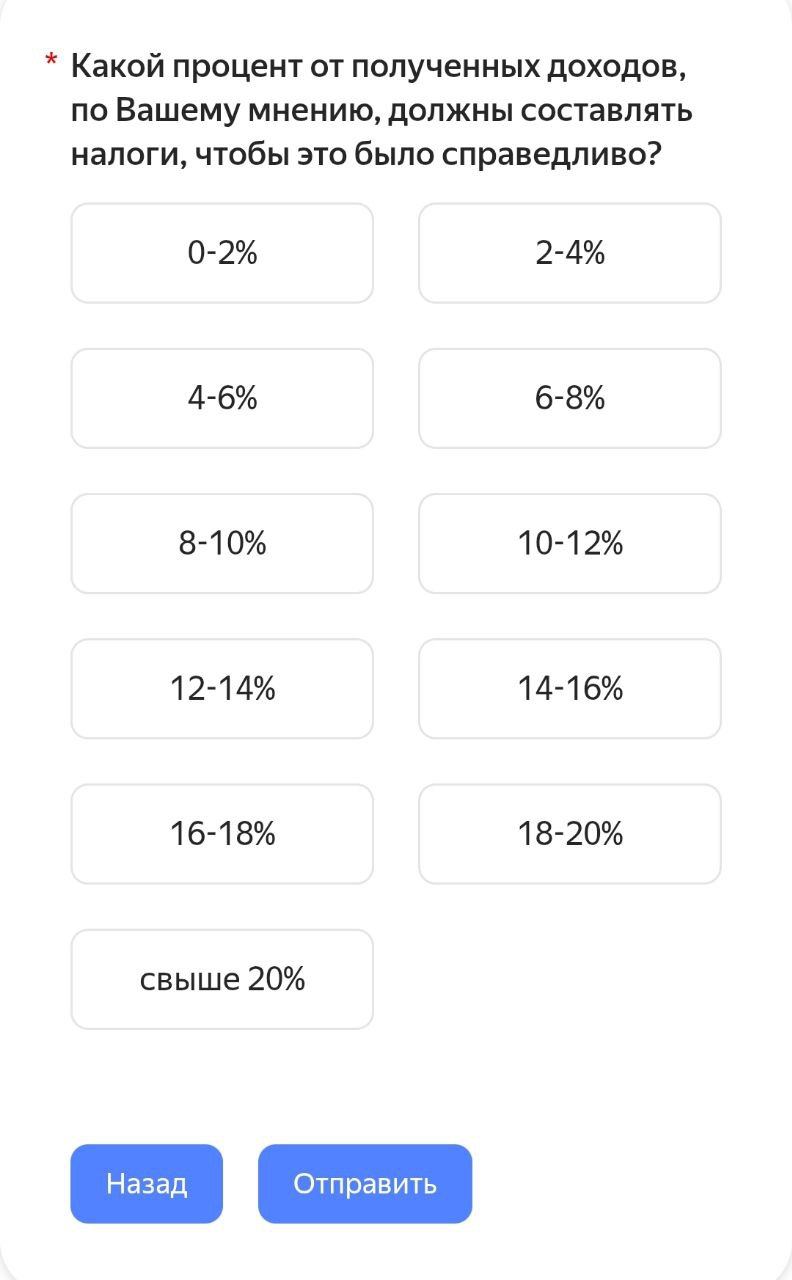The width and height of the screenshot is (792, 1280).
Task: Pick the 4-6% answer
Action: tap(222, 398)
